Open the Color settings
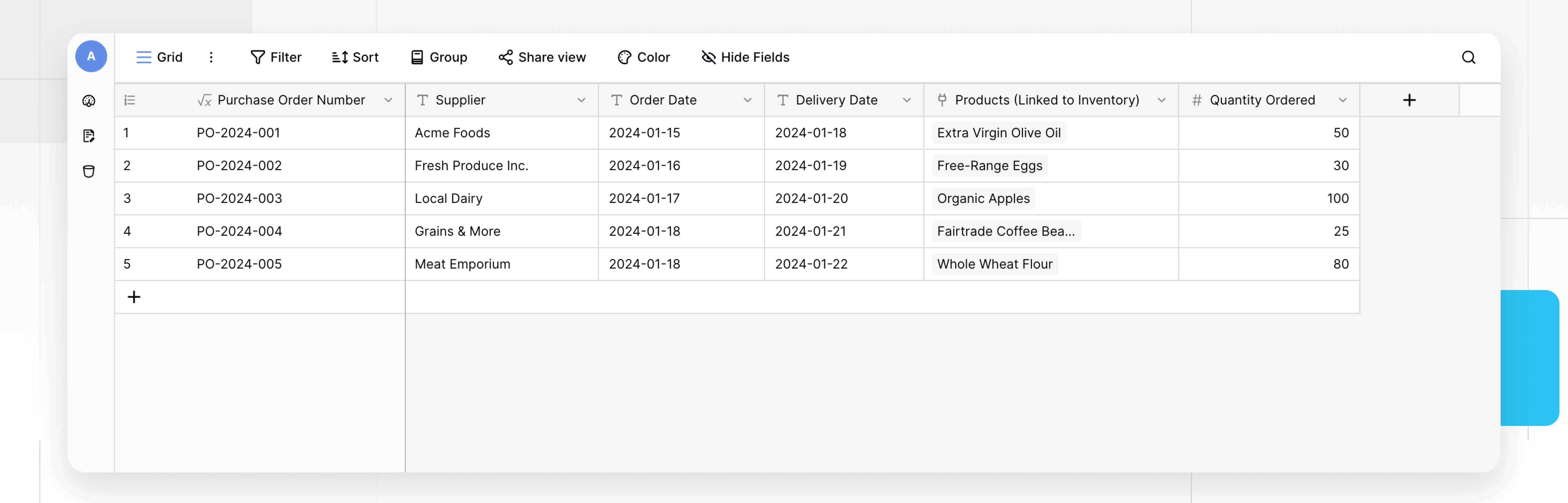The image size is (1568, 503). pos(643,57)
